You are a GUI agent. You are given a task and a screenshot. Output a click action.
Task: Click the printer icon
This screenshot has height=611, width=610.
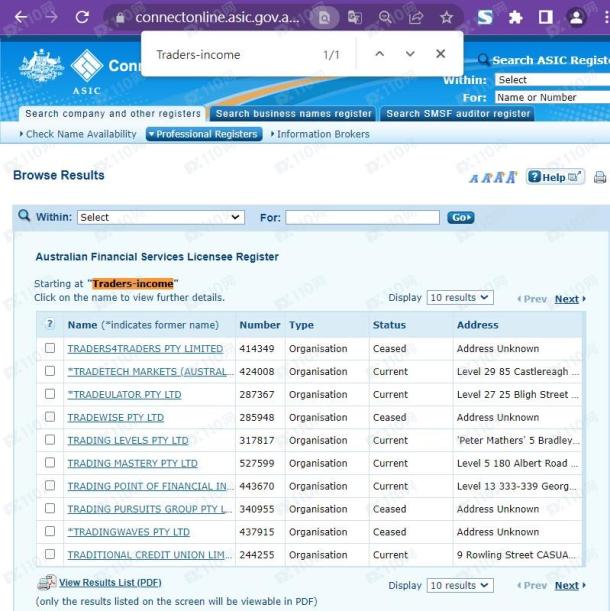point(600,177)
